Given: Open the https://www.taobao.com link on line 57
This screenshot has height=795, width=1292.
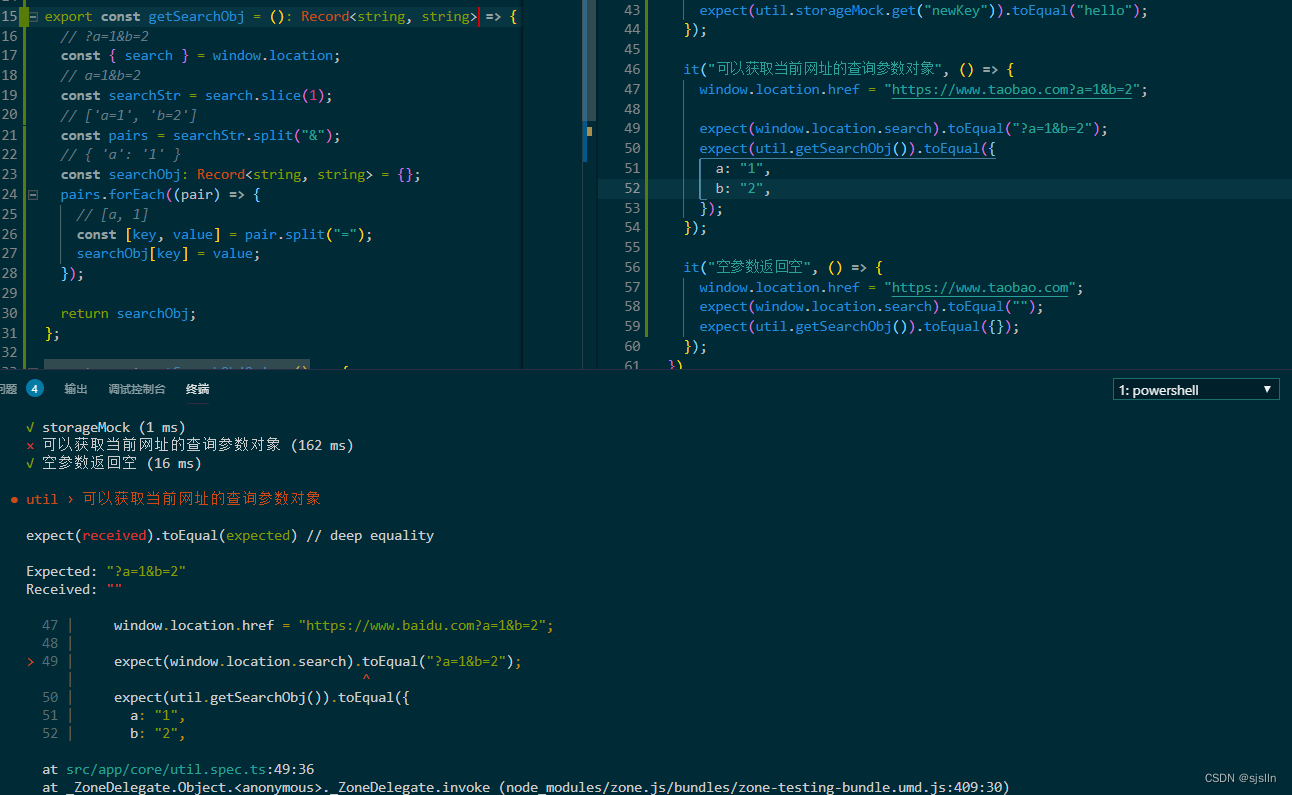Looking at the screenshot, I should (981, 287).
